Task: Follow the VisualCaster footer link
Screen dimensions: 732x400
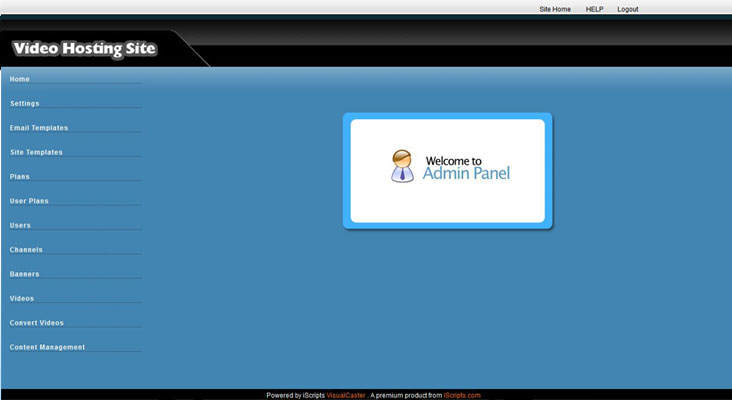Action: 345,395
